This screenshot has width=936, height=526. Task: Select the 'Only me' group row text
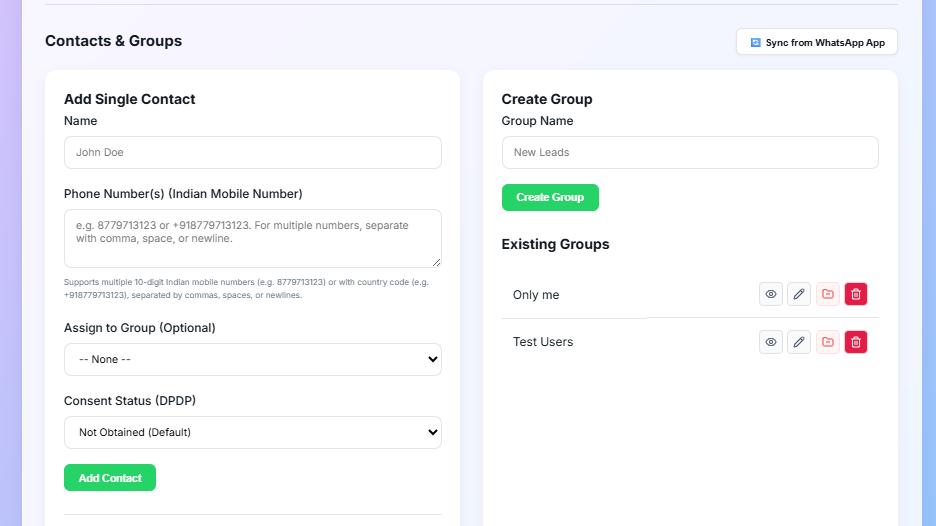click(x=536, y=295)
